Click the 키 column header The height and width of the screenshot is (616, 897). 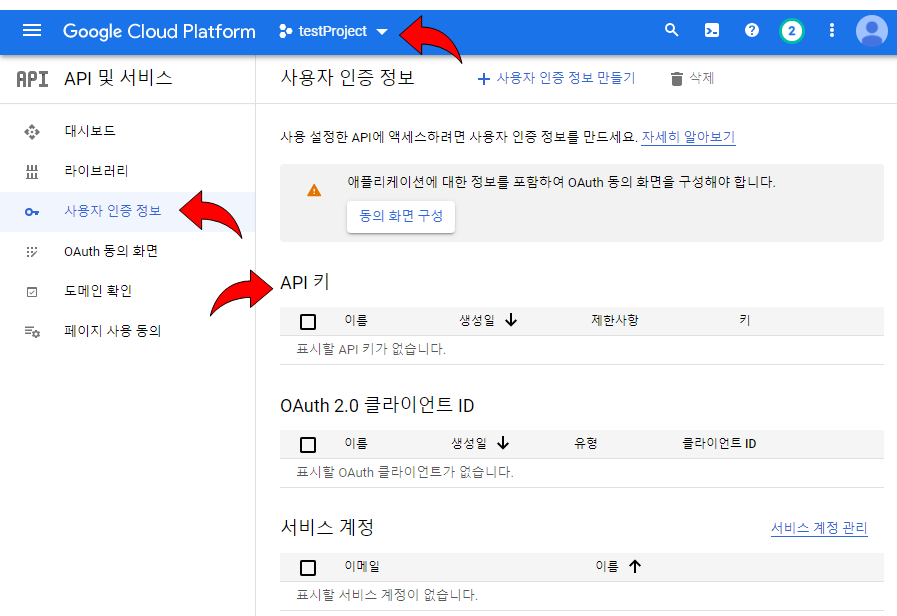(744, 320)
